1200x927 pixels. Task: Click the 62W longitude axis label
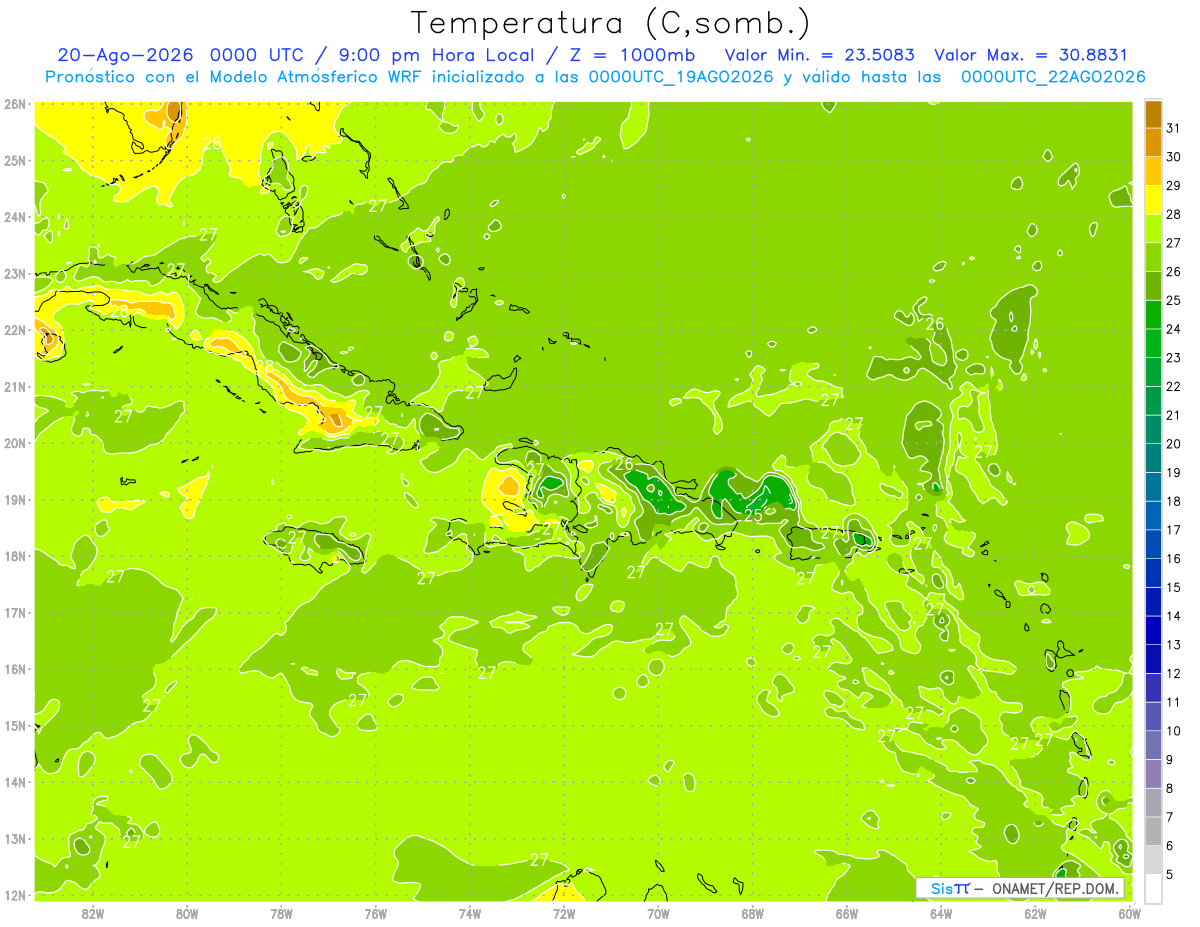tap(1035, 913)
